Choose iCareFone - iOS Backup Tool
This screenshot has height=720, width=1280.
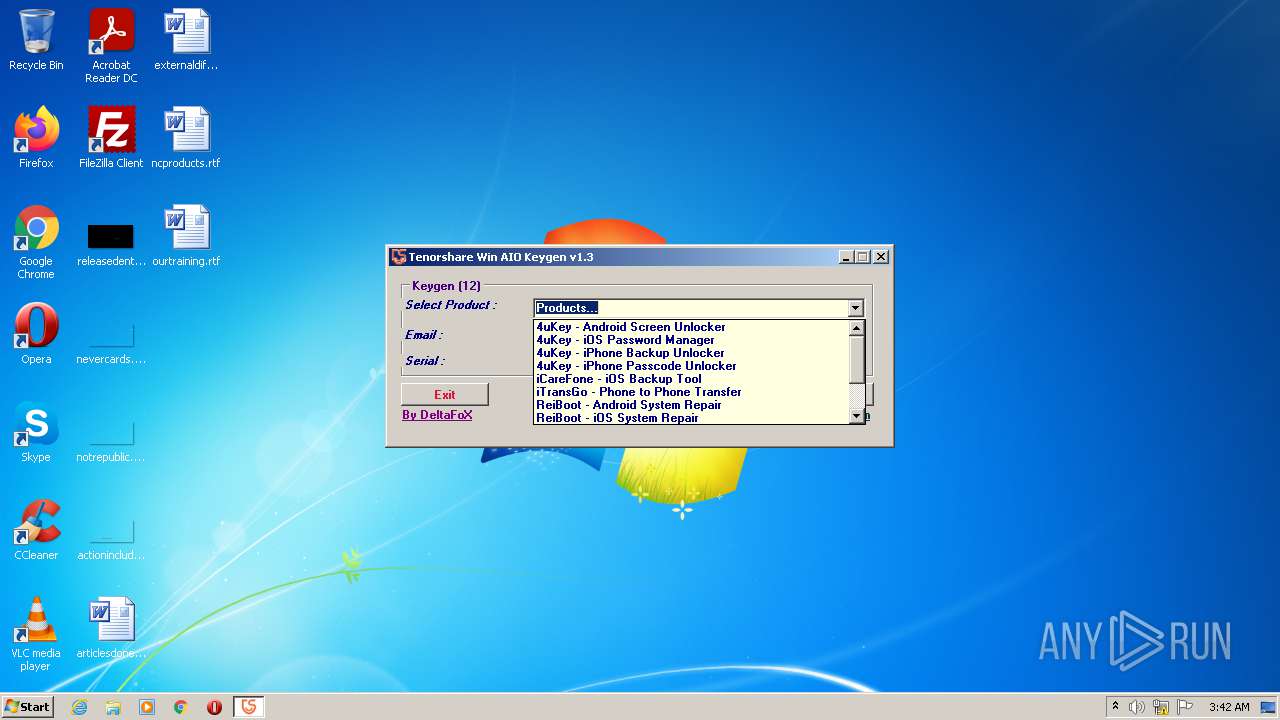pos(692,379)
